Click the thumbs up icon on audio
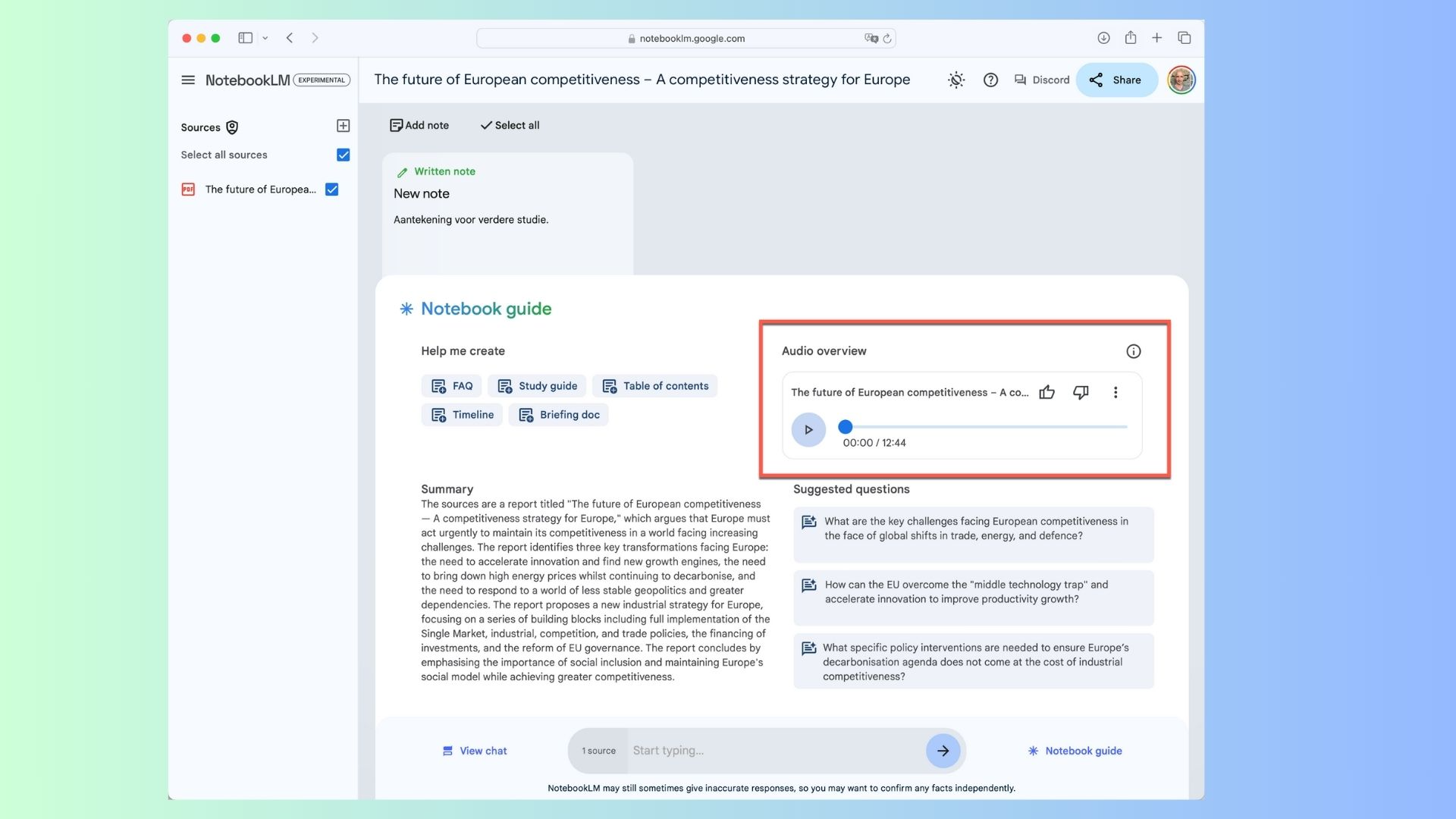Image resolution: width=1456 pixels, height=819 pixels. (x=1047, y=392)
